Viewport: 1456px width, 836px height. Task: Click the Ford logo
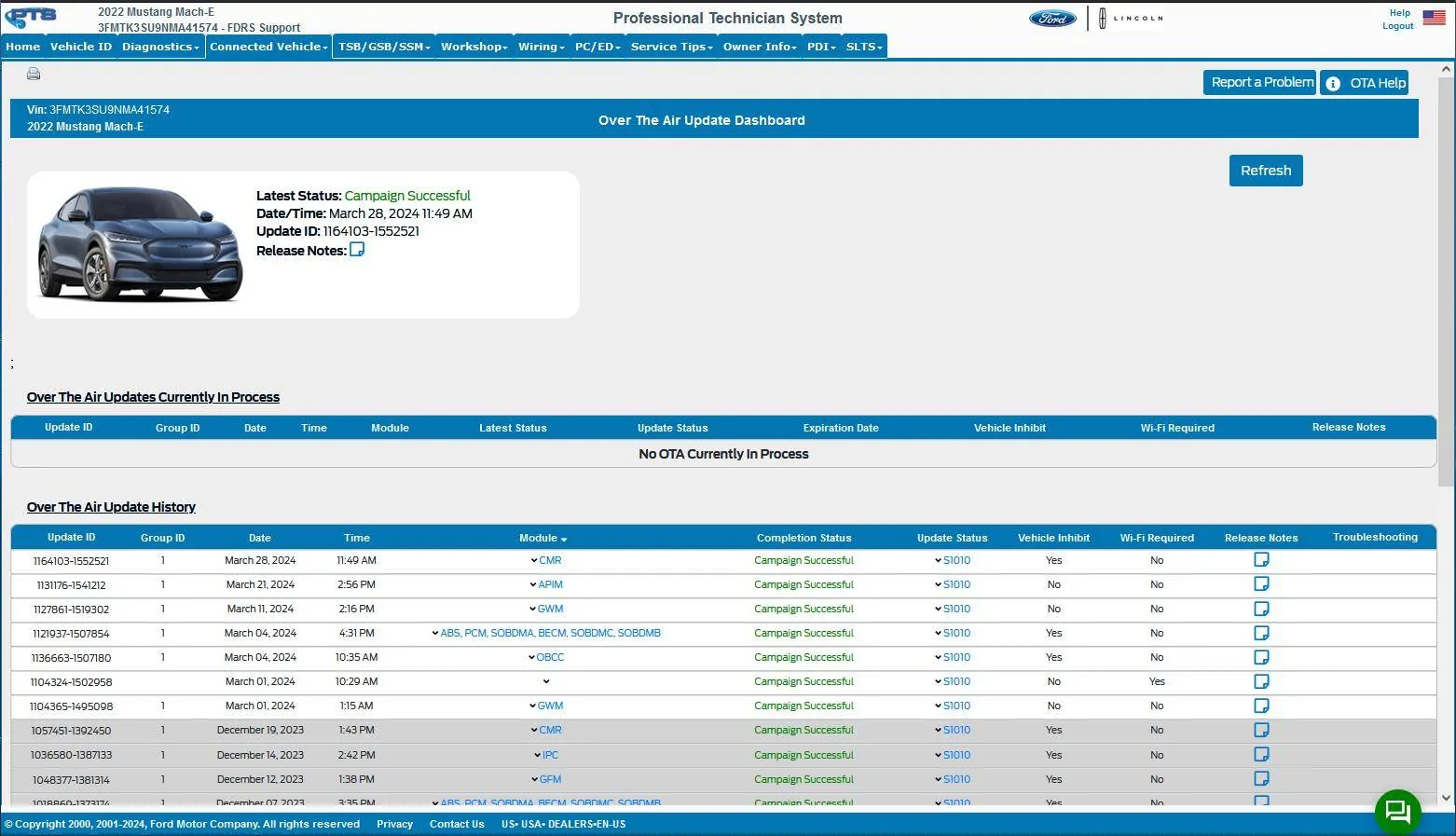[x=1053, y=19]
